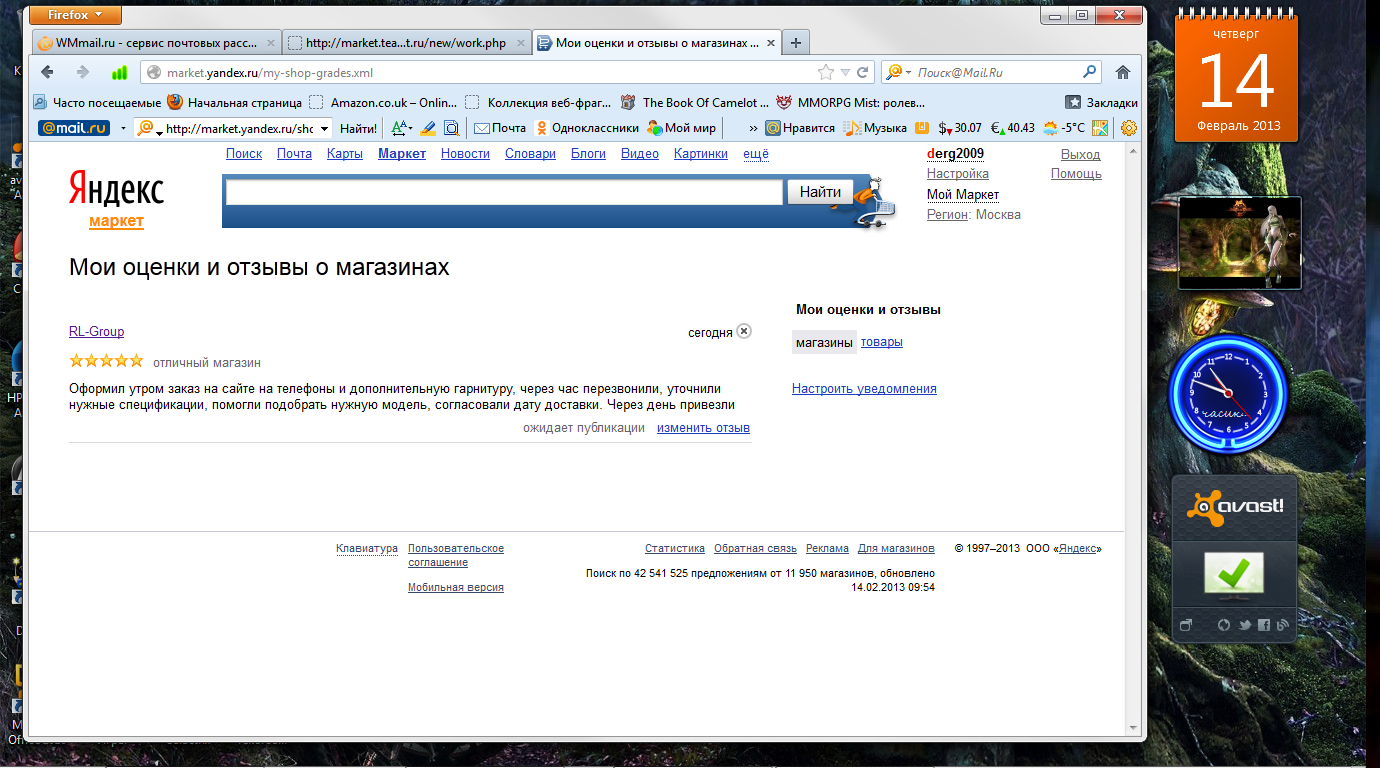Image resolution: width=1380 pixels, height=768 pixels.
Task: Open the RL-Group shop link
Action: point(96,332)
